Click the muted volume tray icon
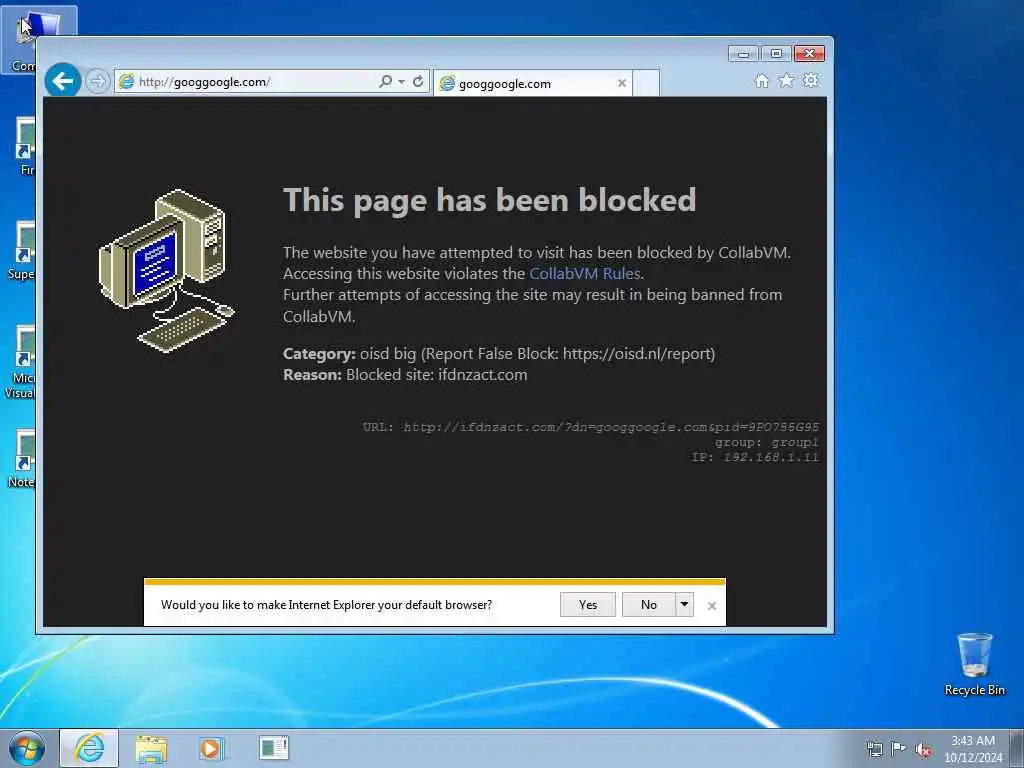The height and width of the screenshot is (768, 1024). tap(923, 749)
